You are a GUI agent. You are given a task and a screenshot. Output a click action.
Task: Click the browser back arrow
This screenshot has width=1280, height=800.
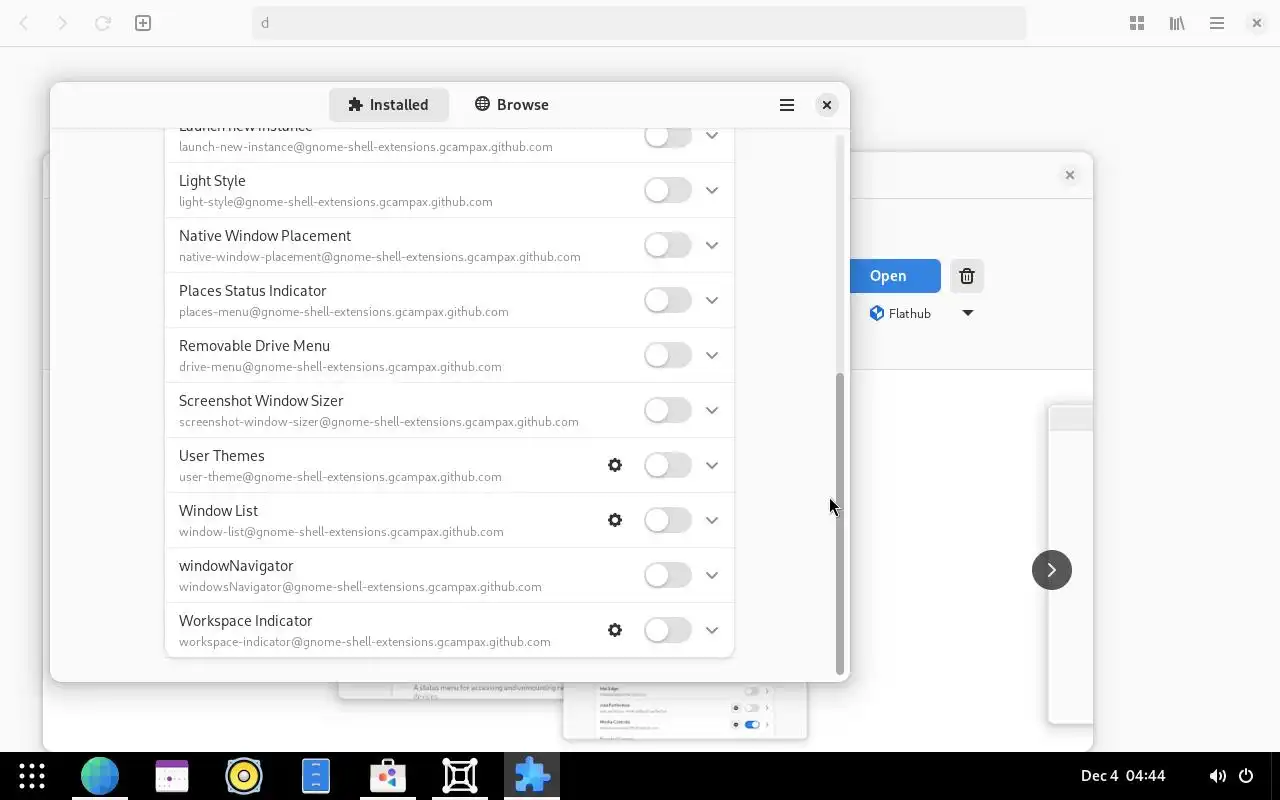24,23
